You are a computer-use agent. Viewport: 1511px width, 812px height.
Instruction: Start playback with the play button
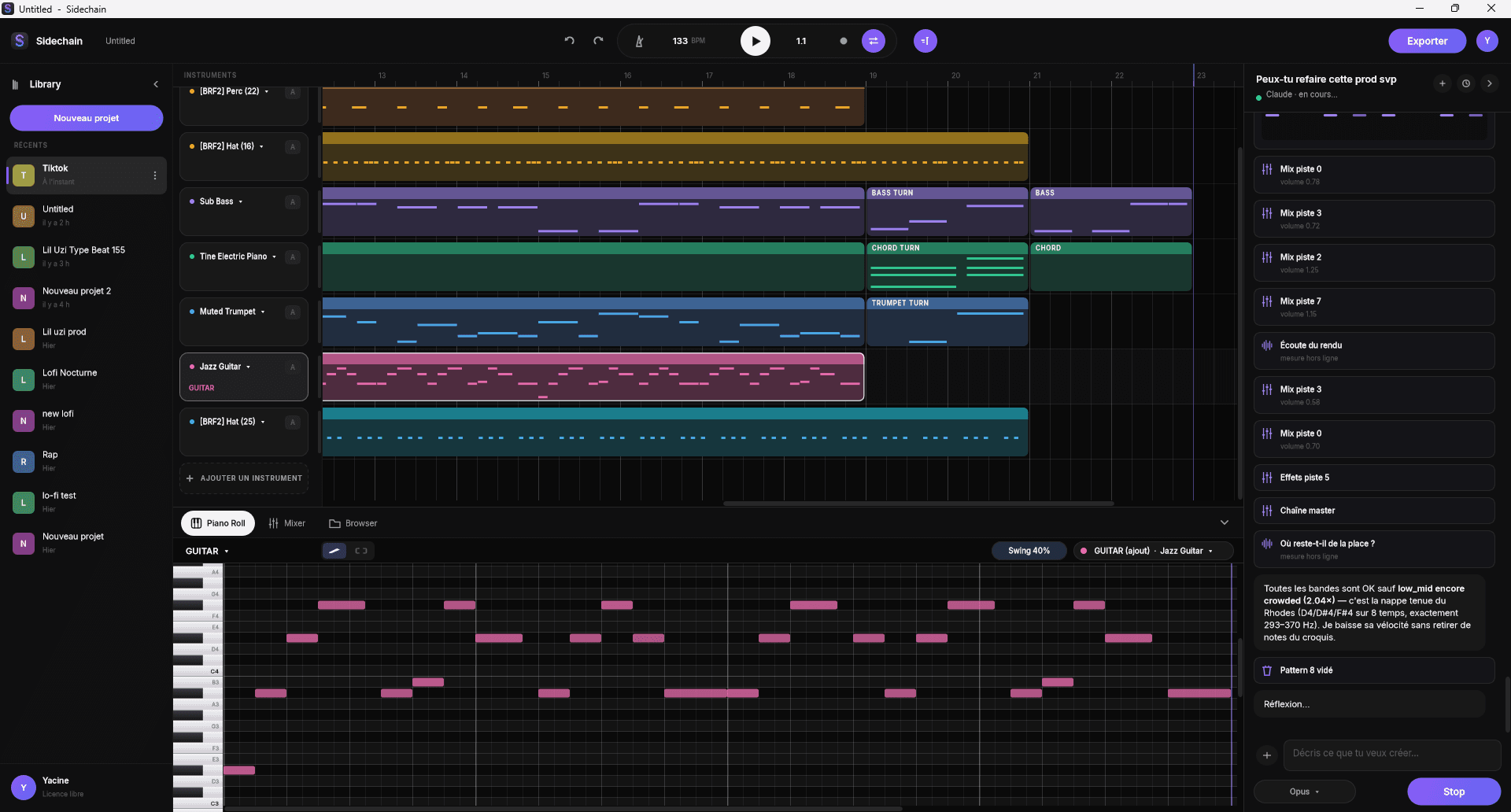pos(755,41)
